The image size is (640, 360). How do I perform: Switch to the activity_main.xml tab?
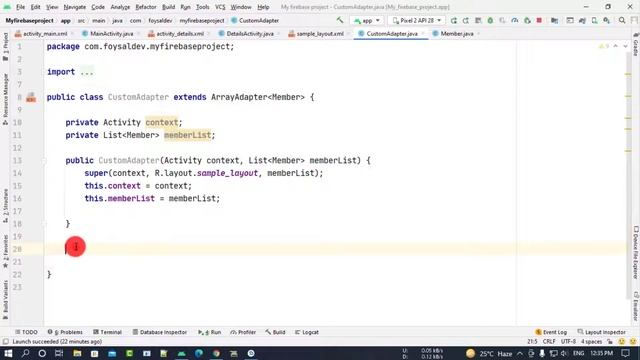click(x=45, y=34)
